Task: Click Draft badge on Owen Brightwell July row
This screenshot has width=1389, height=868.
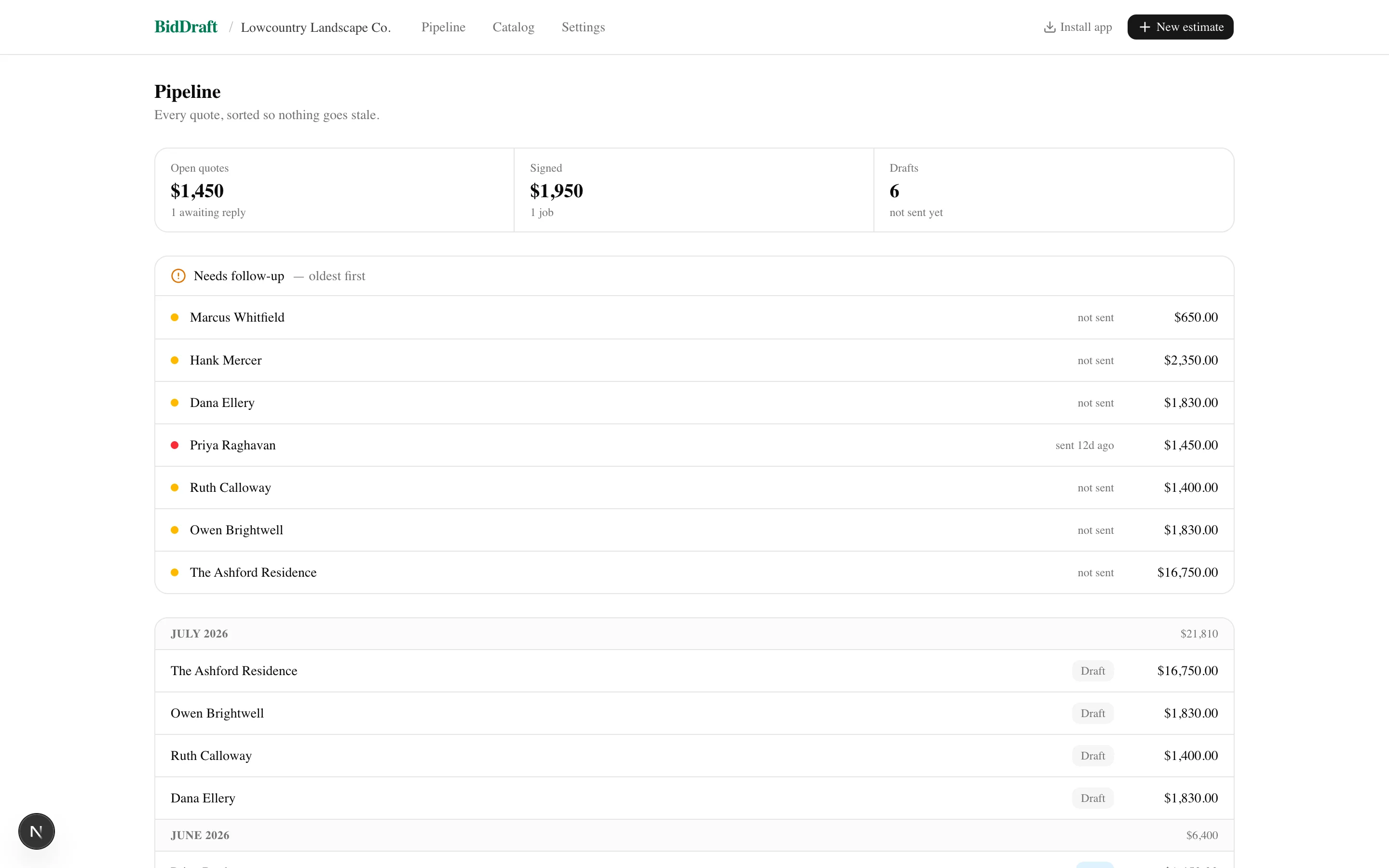Action: point(1093,714)
